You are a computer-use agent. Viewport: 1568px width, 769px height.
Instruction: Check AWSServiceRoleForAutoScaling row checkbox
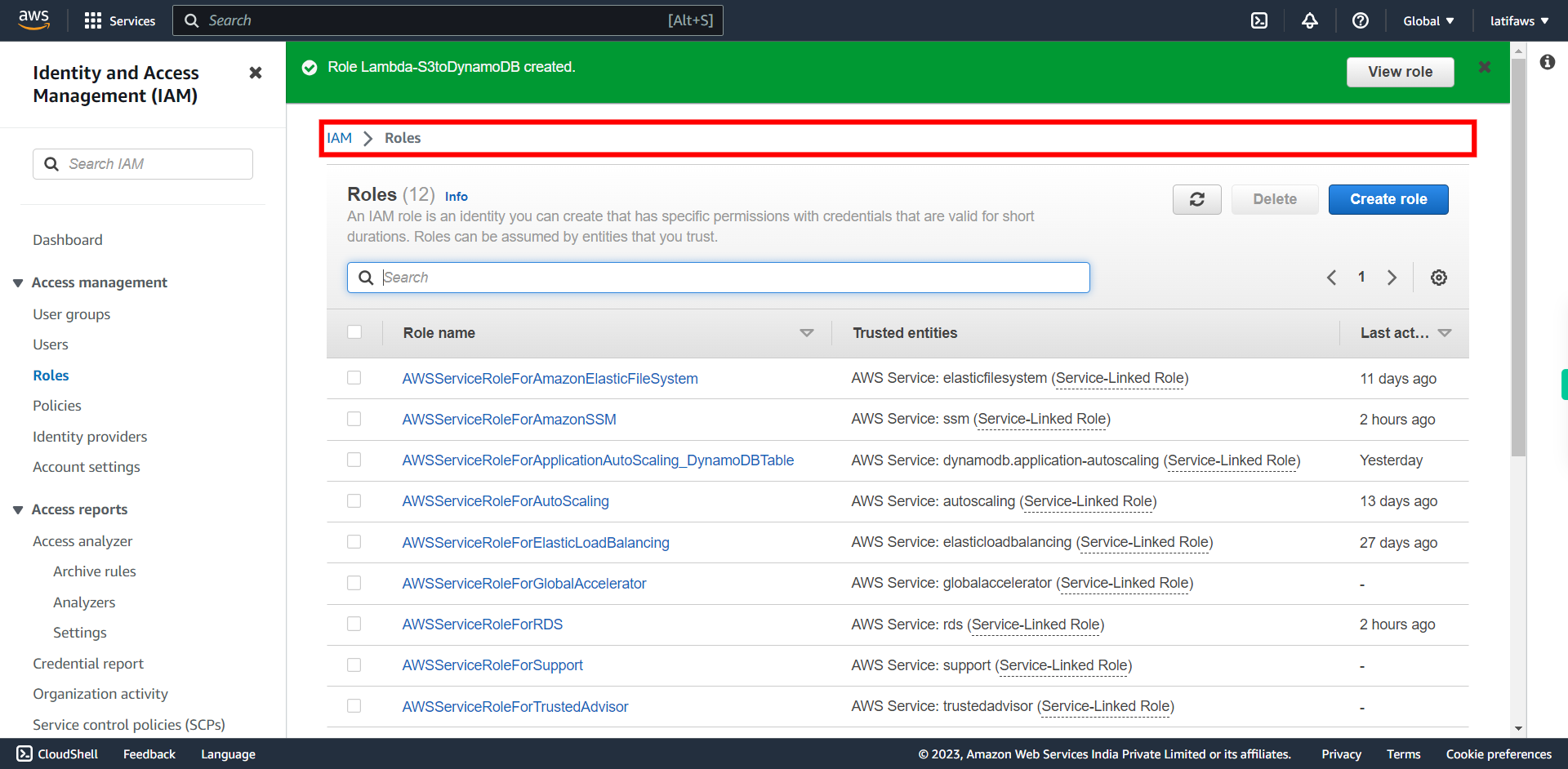pos(354,500)
